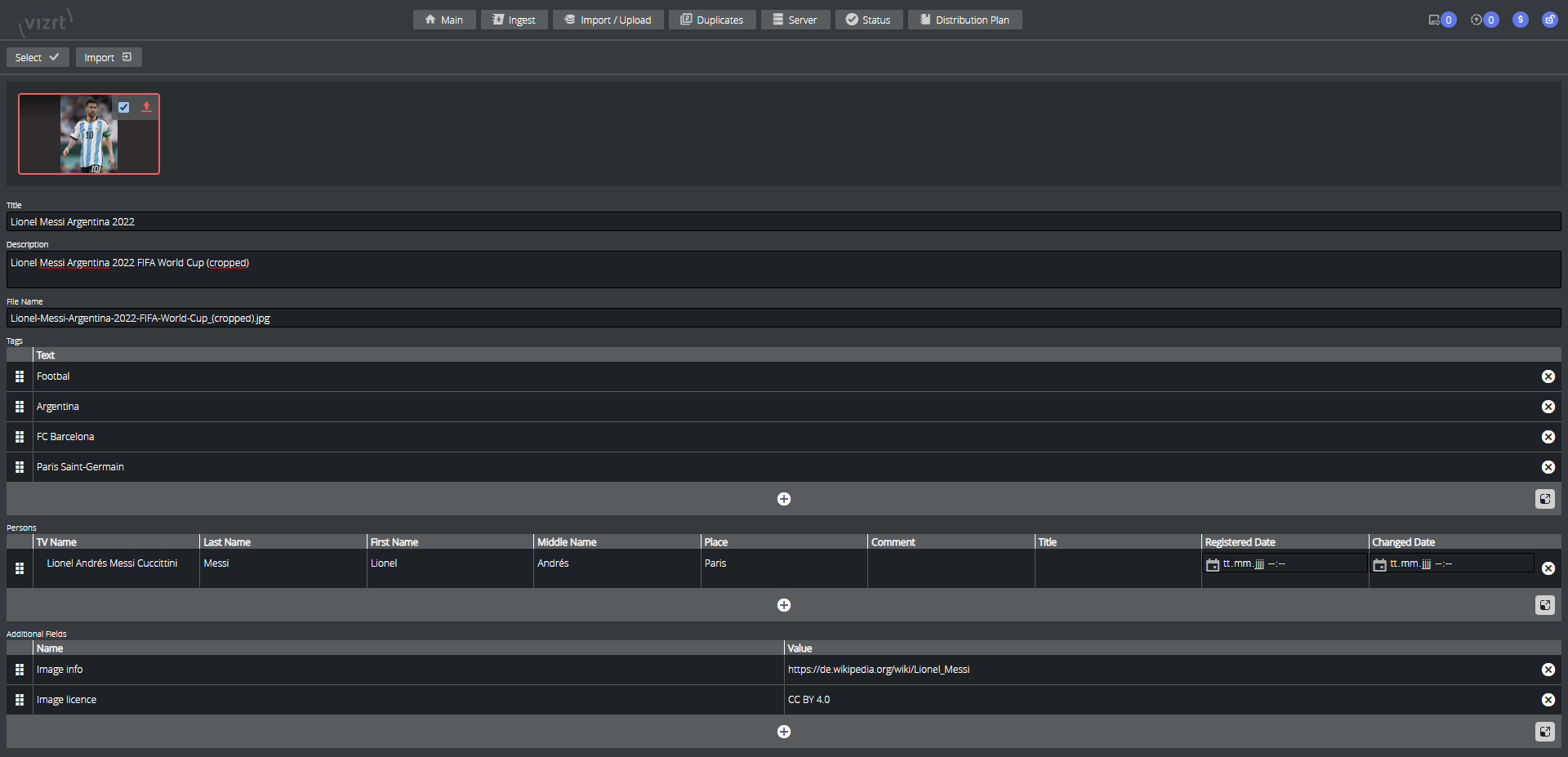
Task: Expand the Tags table to fullscreen
Action: 1545,499
